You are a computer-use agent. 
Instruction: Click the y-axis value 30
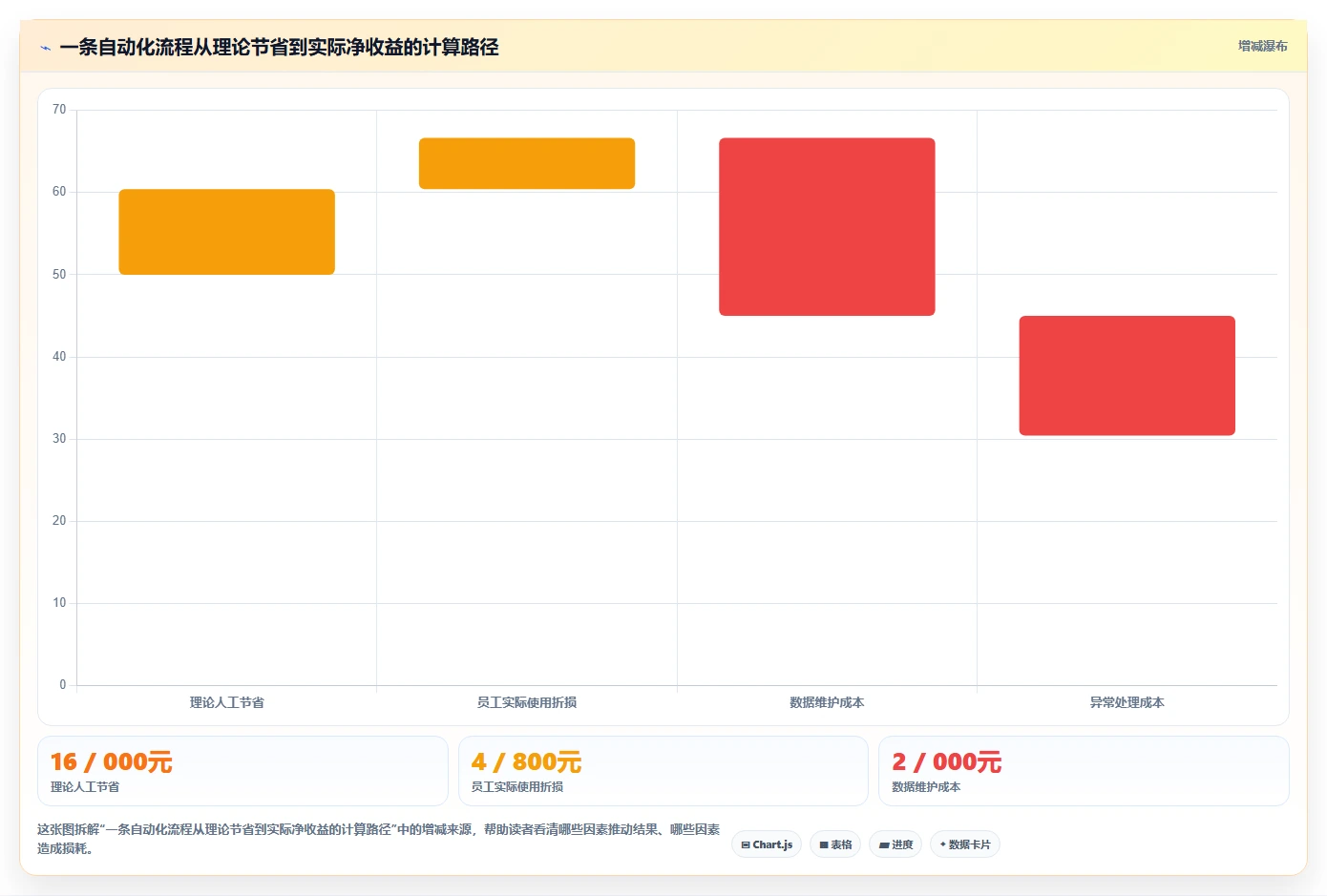(59, 439)
